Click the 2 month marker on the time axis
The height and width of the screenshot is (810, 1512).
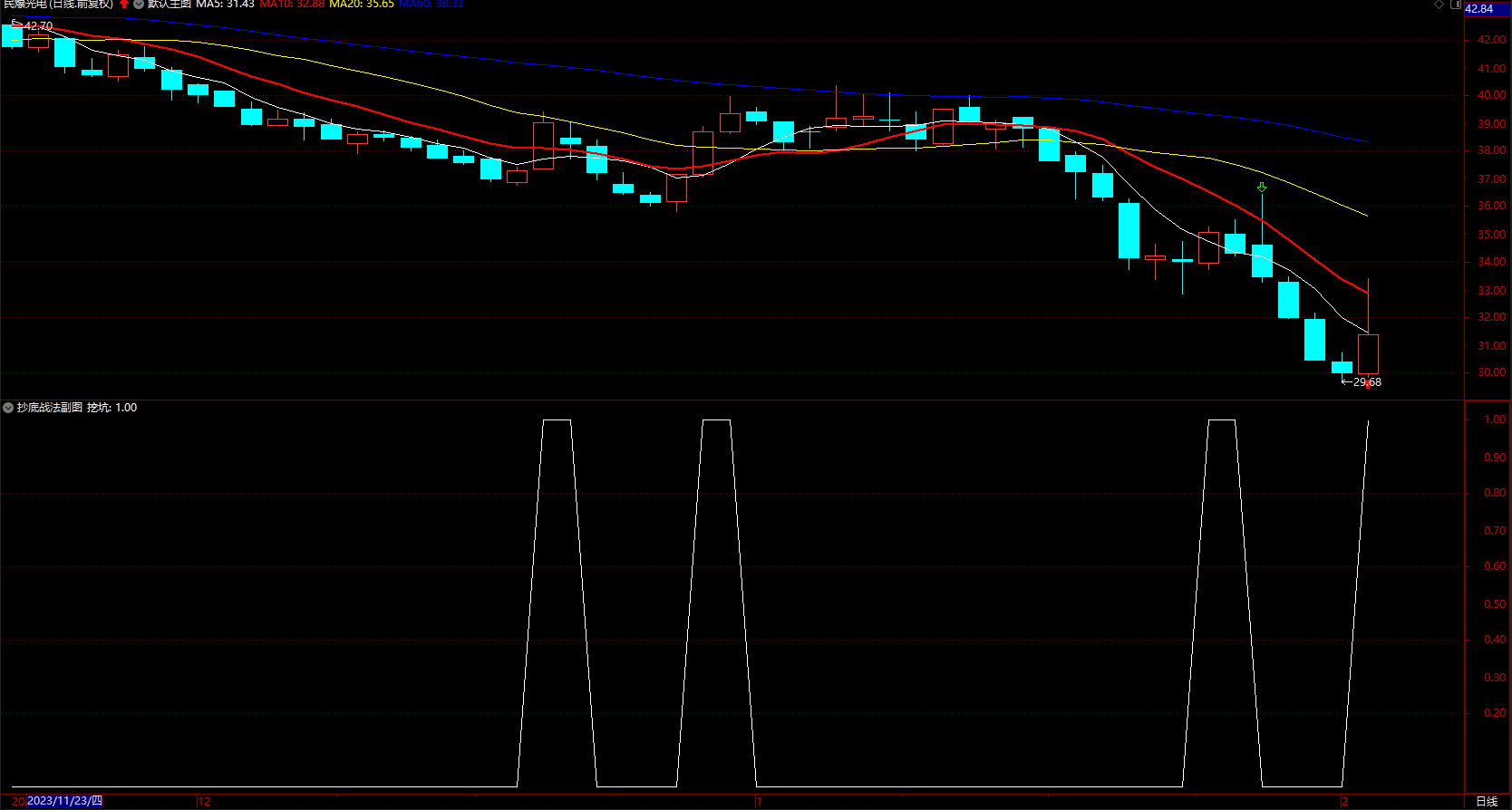tap(1345, 802)
